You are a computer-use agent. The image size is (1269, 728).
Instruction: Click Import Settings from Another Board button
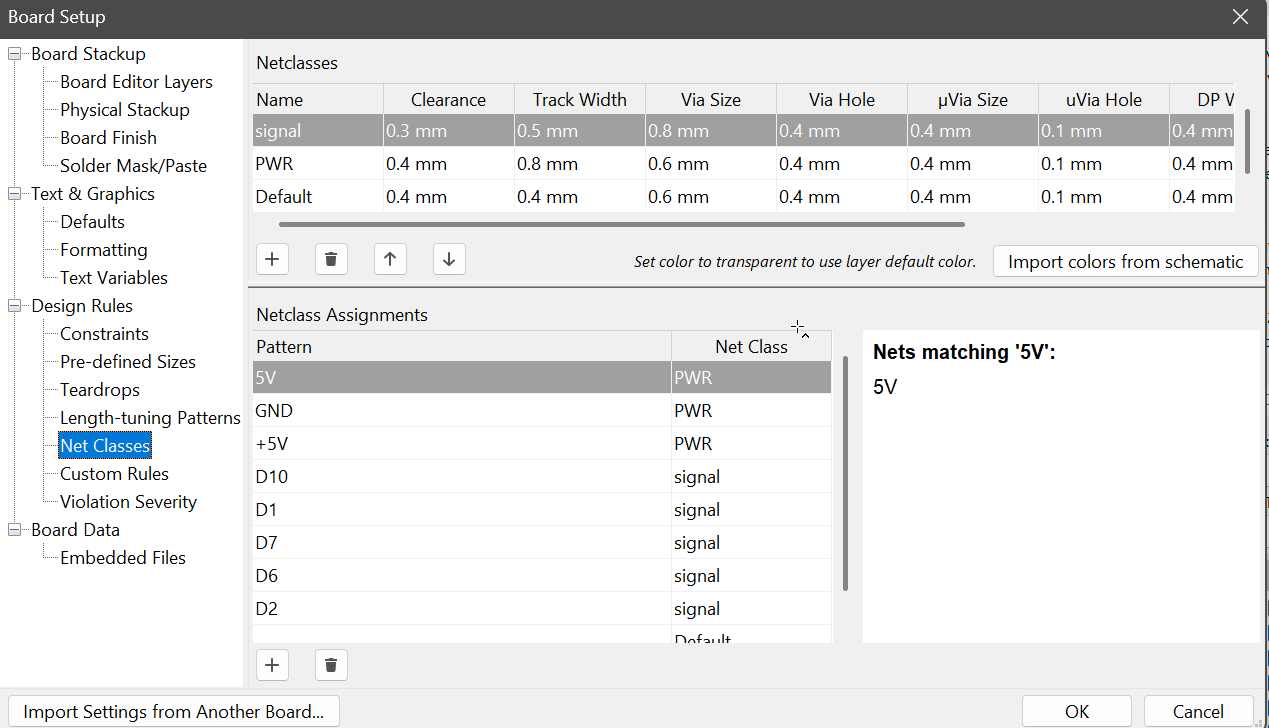173,712
